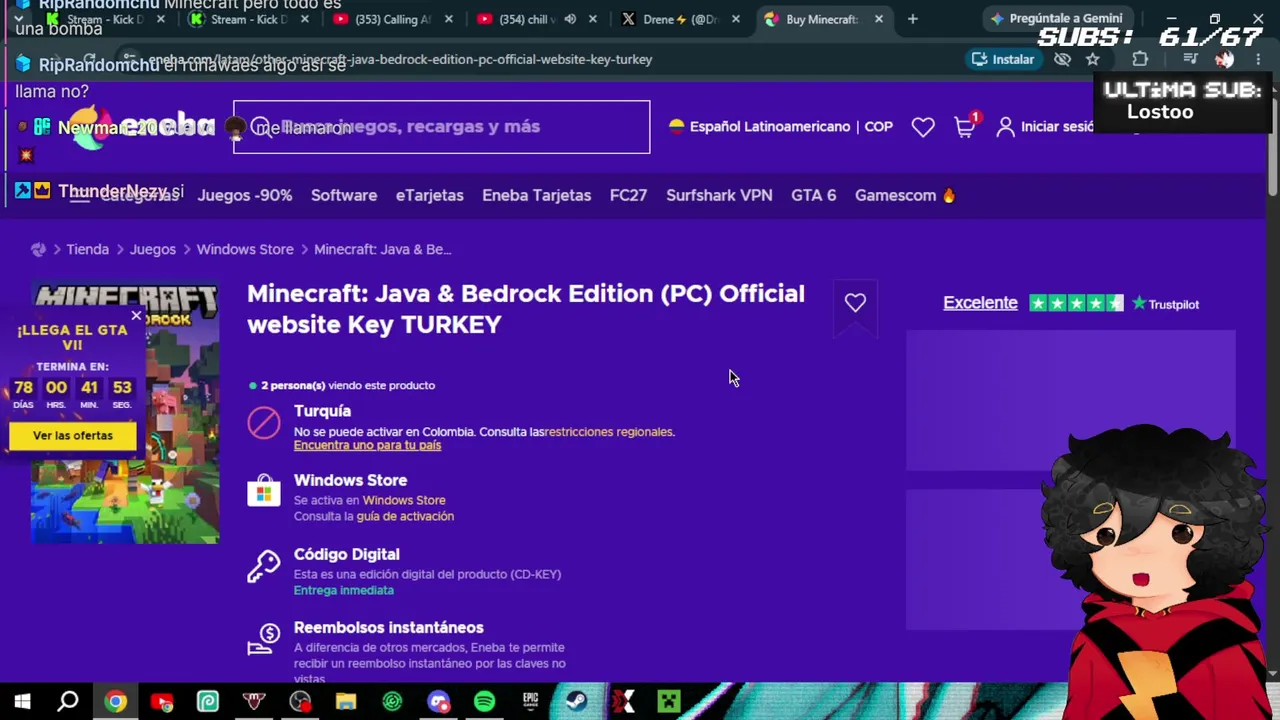This screenshot has height=720, width=1280.
Task: Close the Buy Minecraft tab
Action: tap(879, 19)
